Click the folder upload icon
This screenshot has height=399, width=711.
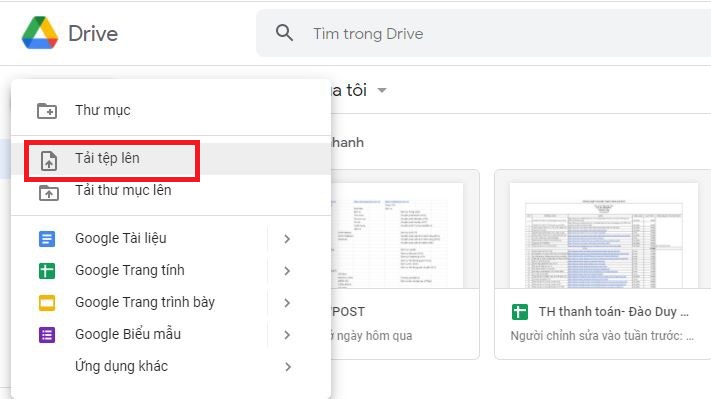pos(49,193)
